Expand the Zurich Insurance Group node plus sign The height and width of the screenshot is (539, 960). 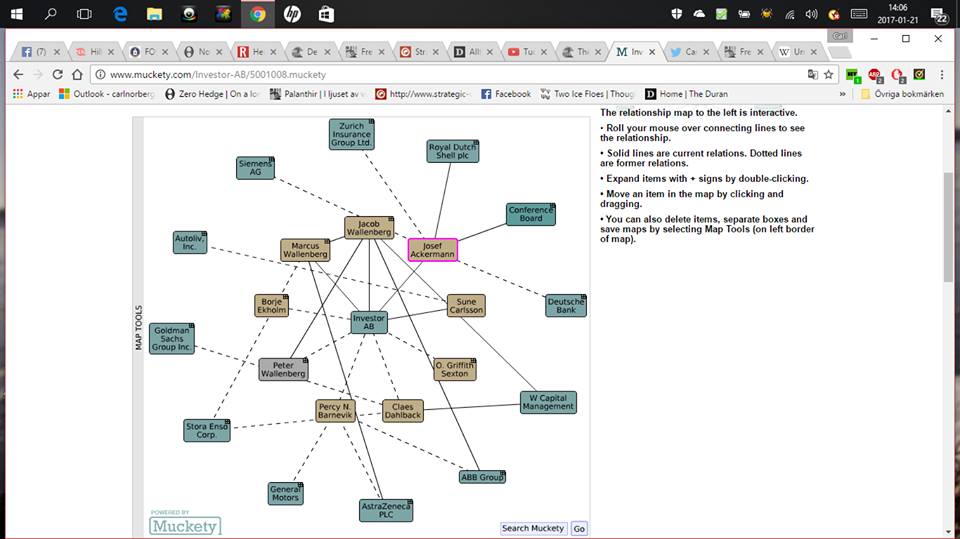[371, 123]
